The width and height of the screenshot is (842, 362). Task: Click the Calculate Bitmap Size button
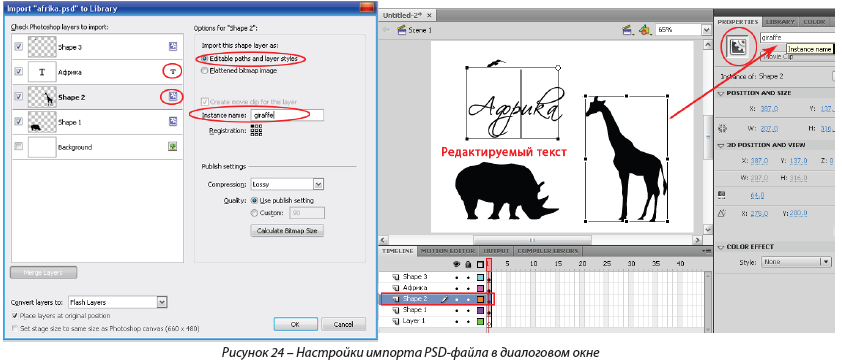point(287,231)
